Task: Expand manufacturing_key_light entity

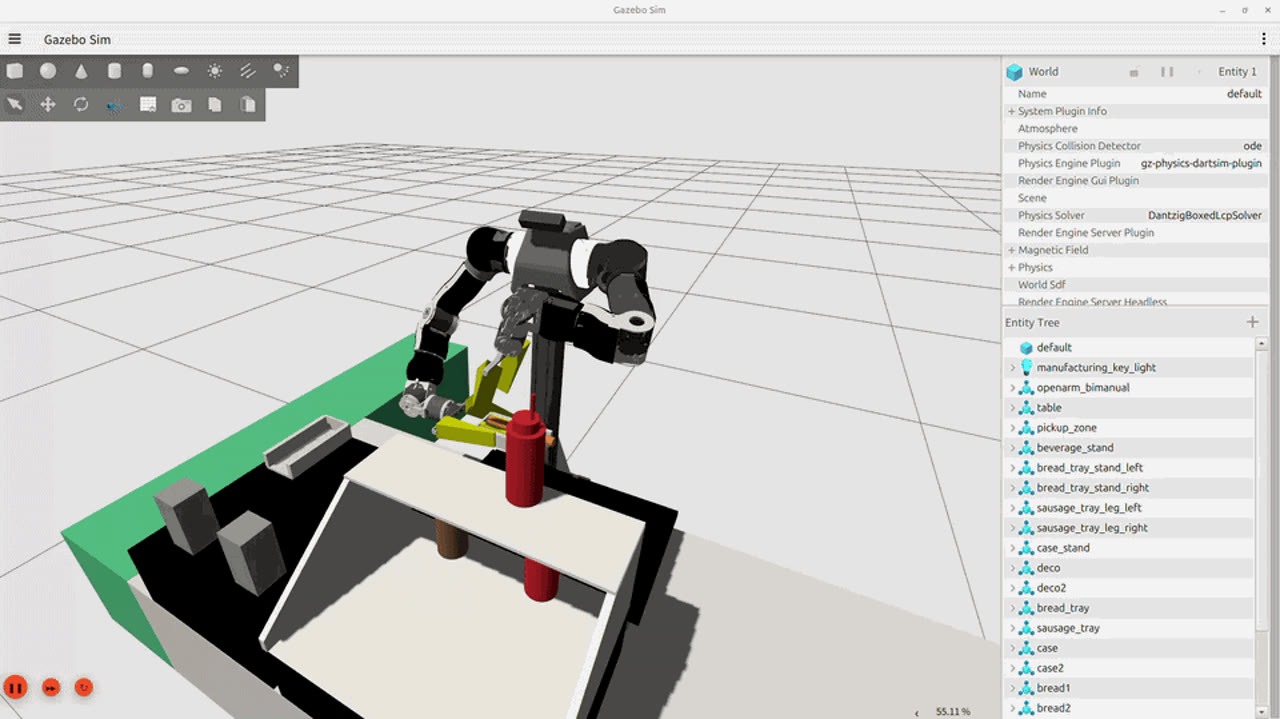Action: pos(1012,367)
